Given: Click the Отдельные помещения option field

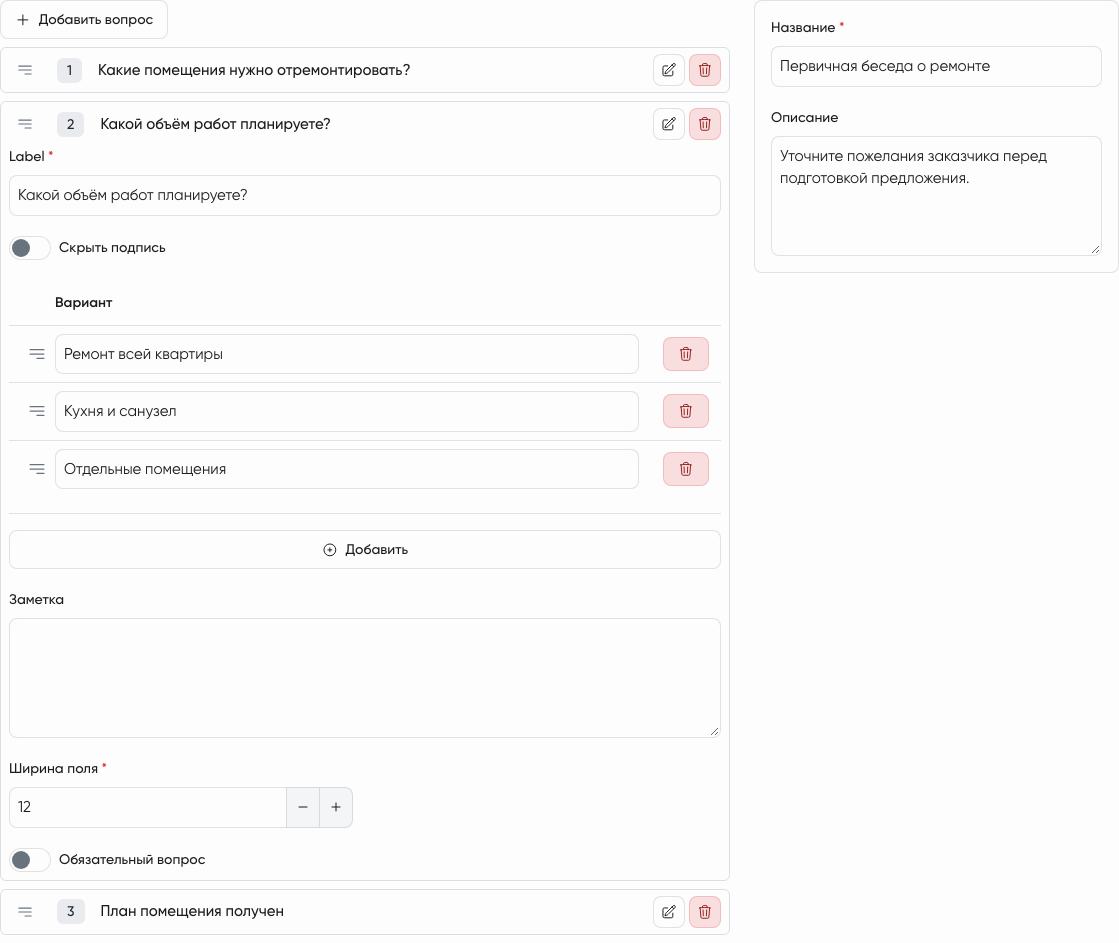Looking at the screenshot, I should pos(347,469).
